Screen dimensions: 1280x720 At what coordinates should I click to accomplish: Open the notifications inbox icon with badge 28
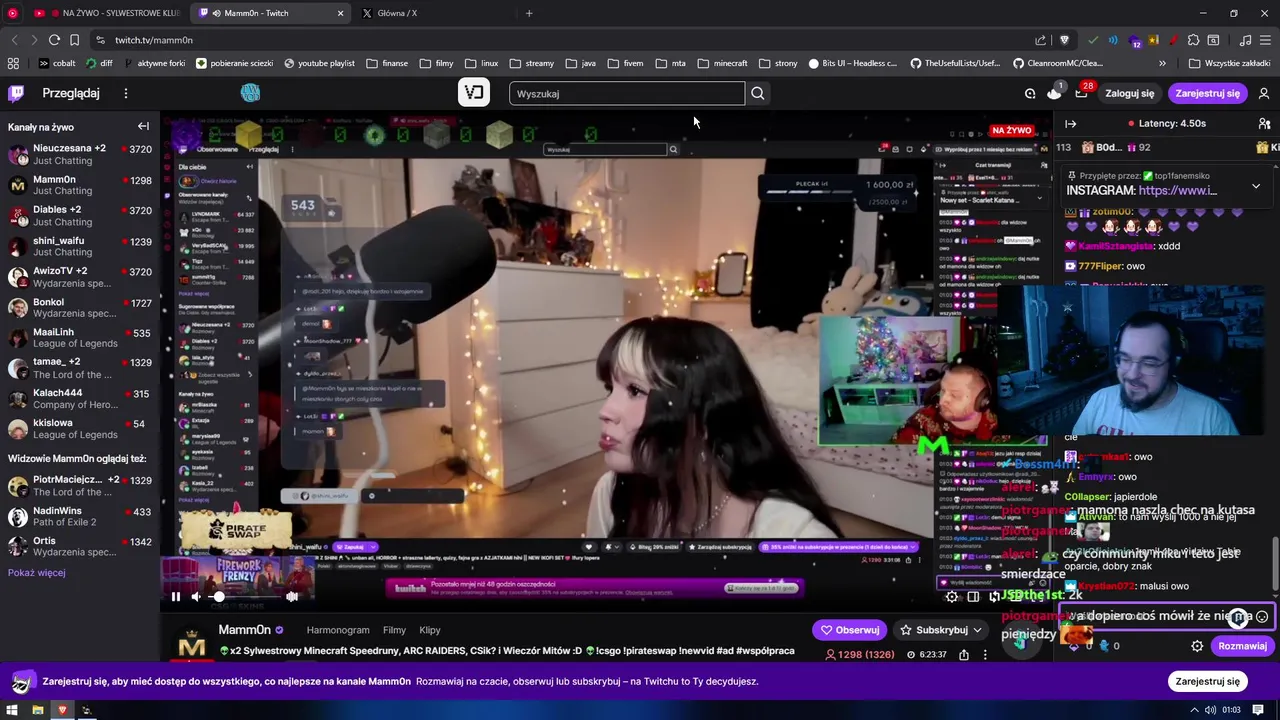(1081, 93)
